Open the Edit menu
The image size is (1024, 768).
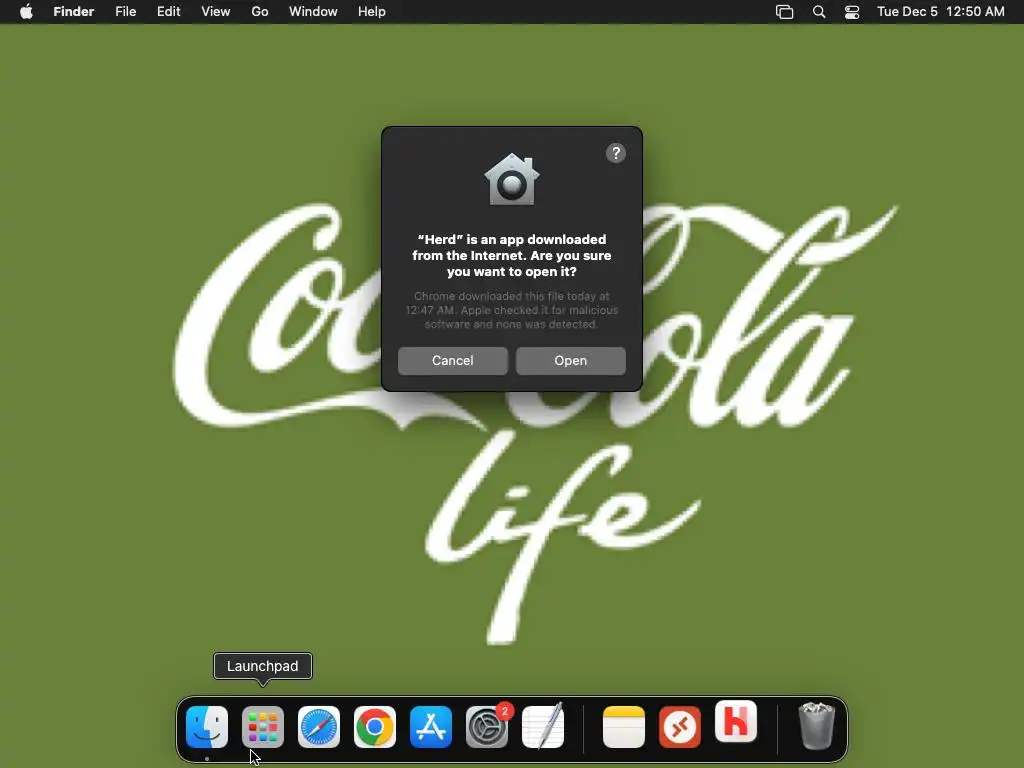click(x=168, y=12)
